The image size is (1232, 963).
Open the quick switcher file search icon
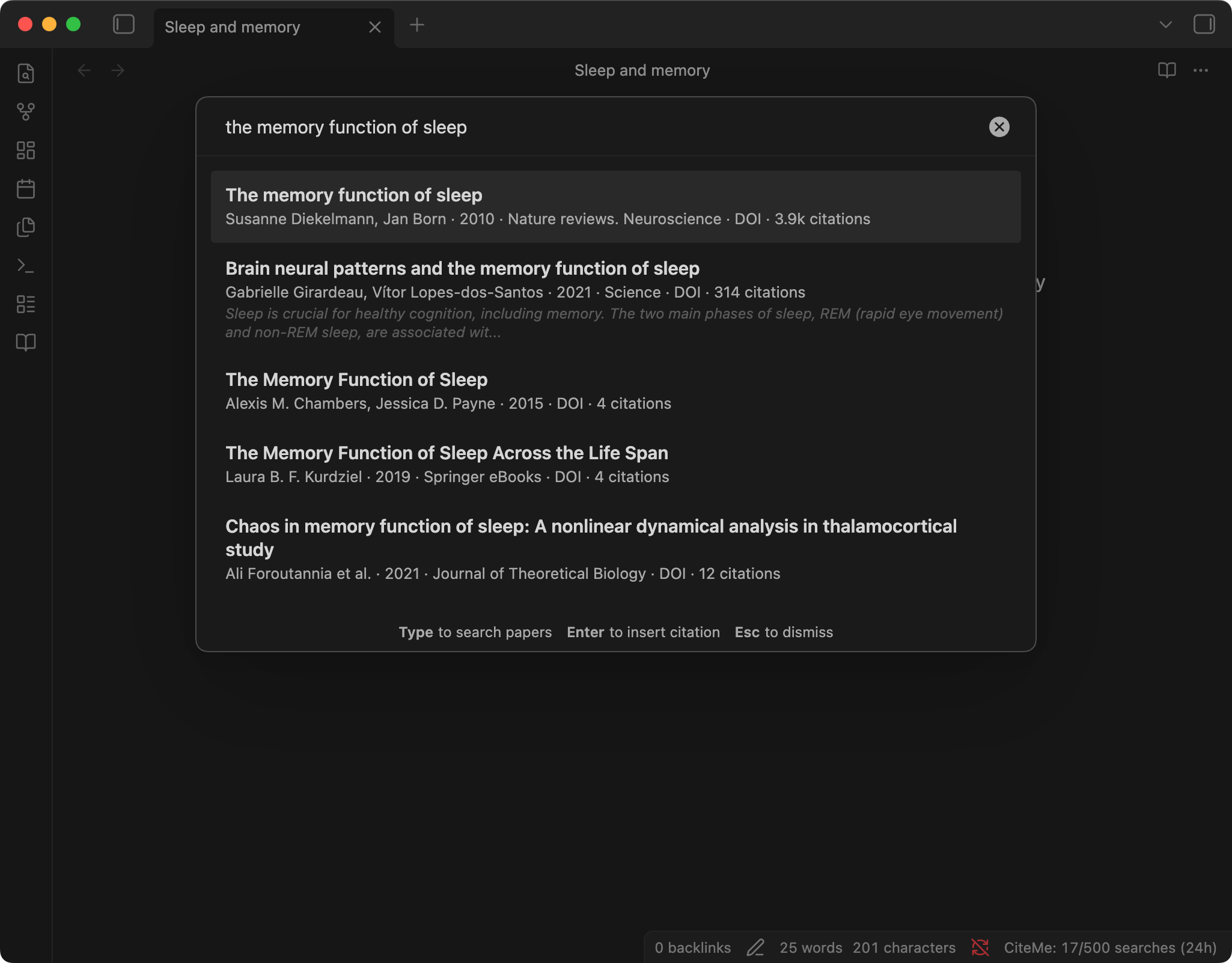pos(26,73)
